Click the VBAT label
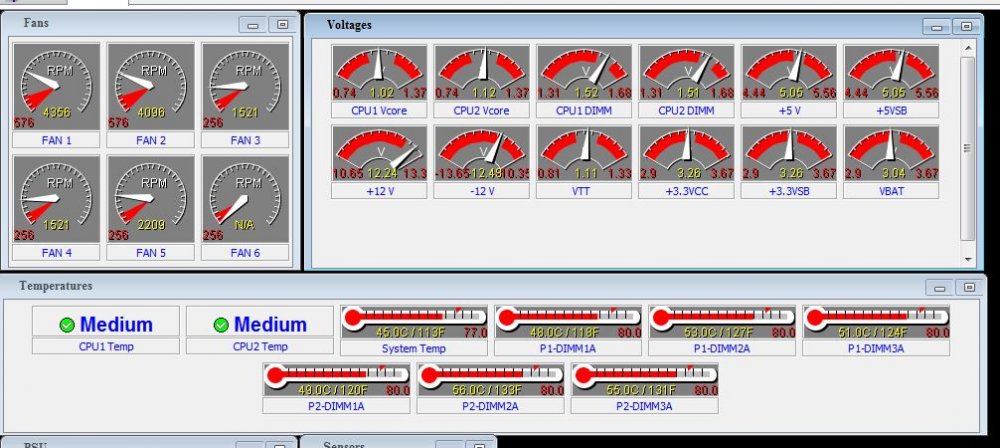Screen dimensions: 1000x448 pos(891,191)
